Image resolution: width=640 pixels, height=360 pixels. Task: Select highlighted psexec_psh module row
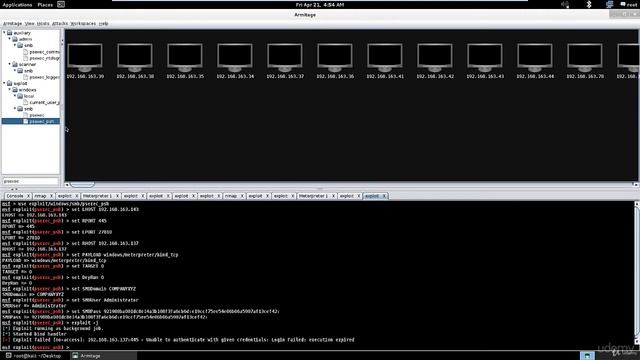pos(31,121)
